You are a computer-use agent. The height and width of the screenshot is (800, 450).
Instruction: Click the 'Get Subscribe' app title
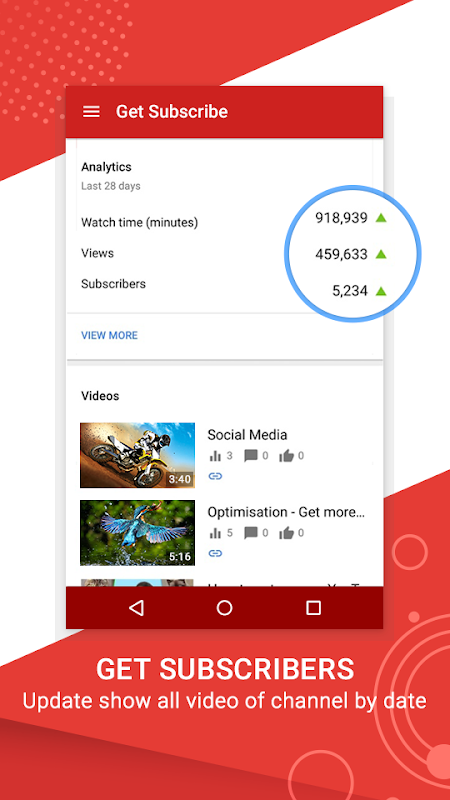point(172,111)
